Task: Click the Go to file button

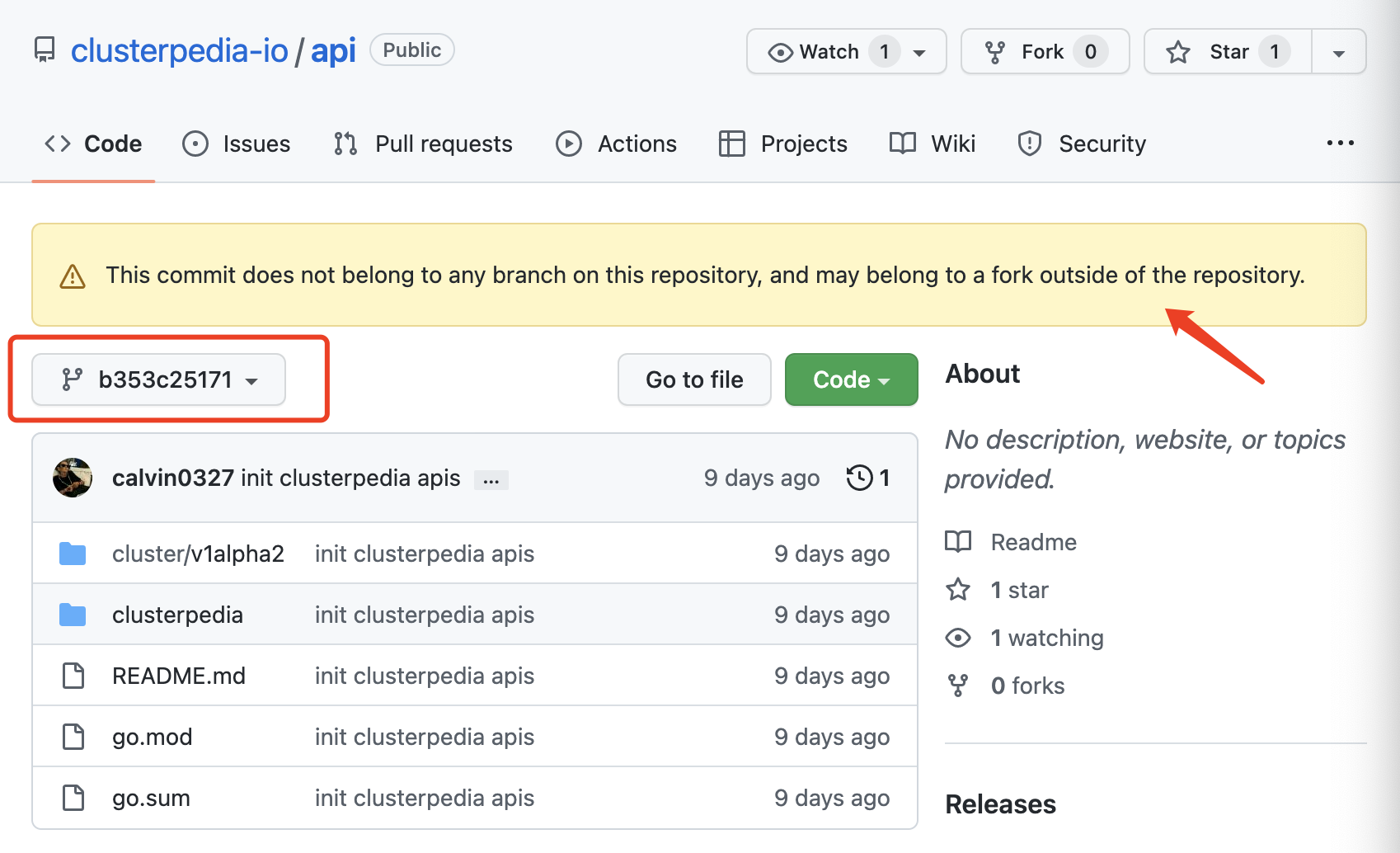Action: pyautogui.click(x=693, y=379)
